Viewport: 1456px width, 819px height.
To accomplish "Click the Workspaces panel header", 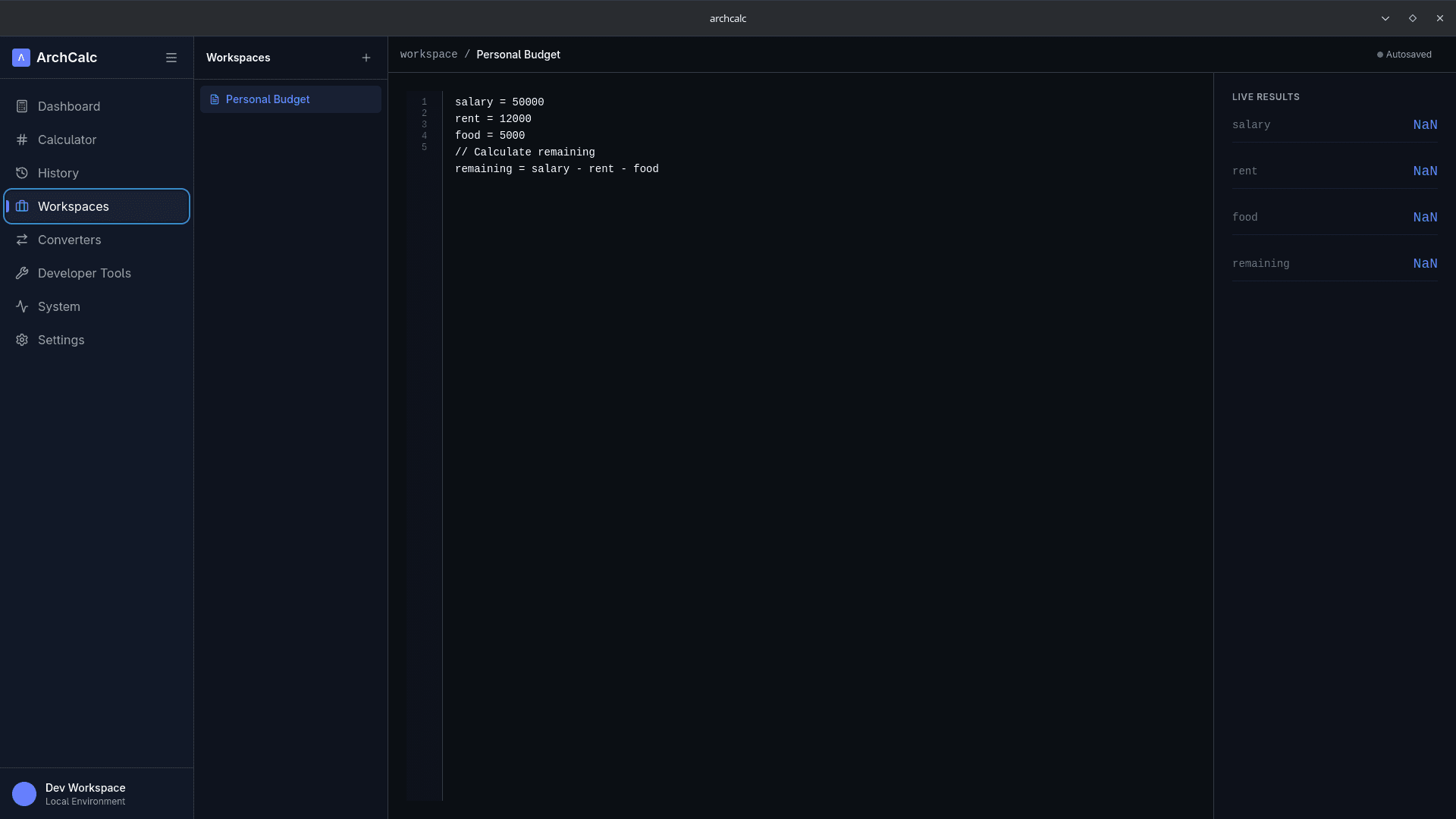I will pos(238,58).
